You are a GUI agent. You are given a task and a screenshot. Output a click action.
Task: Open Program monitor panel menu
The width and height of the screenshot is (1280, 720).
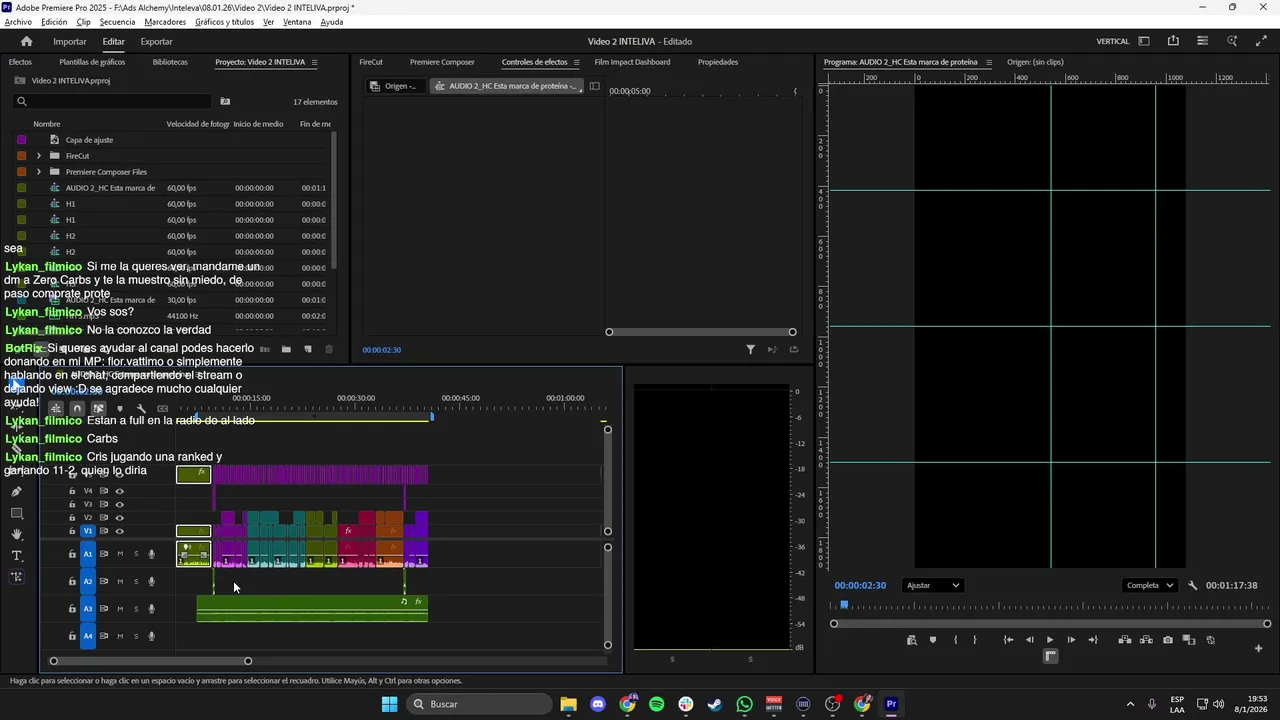(989, 62)
